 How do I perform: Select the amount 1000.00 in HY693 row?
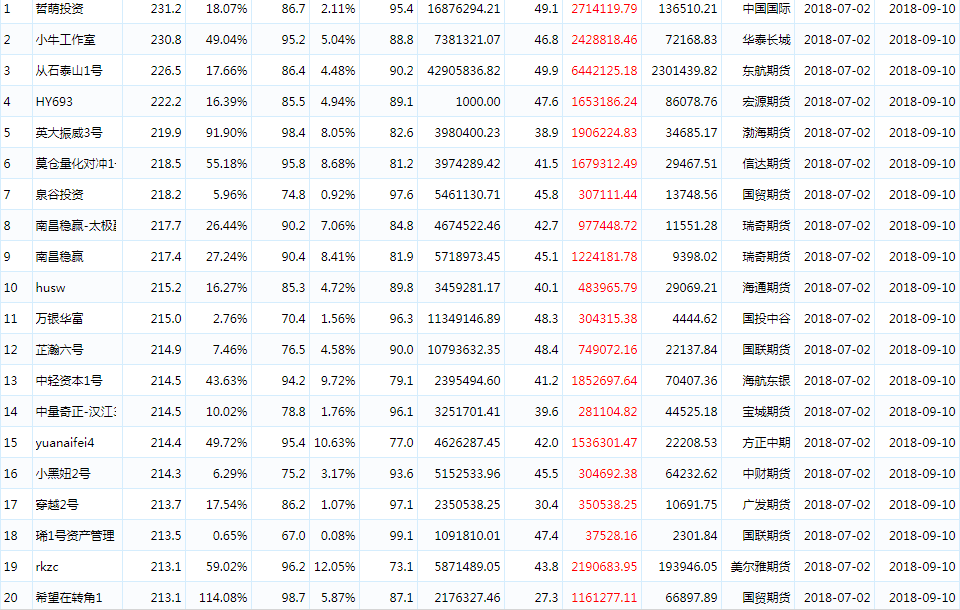click(478, 102)
